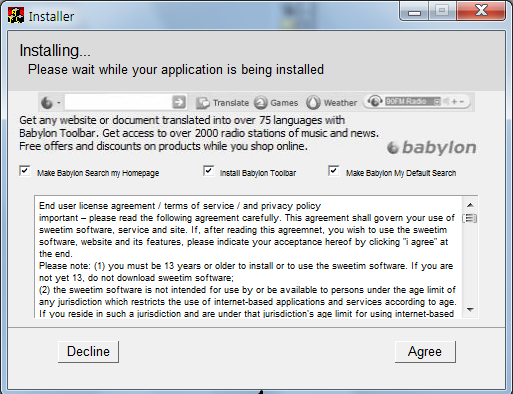This screenshot has height=394, width=513.
Task: Click scroll down arrow in license box
Action: pos(470,310)
